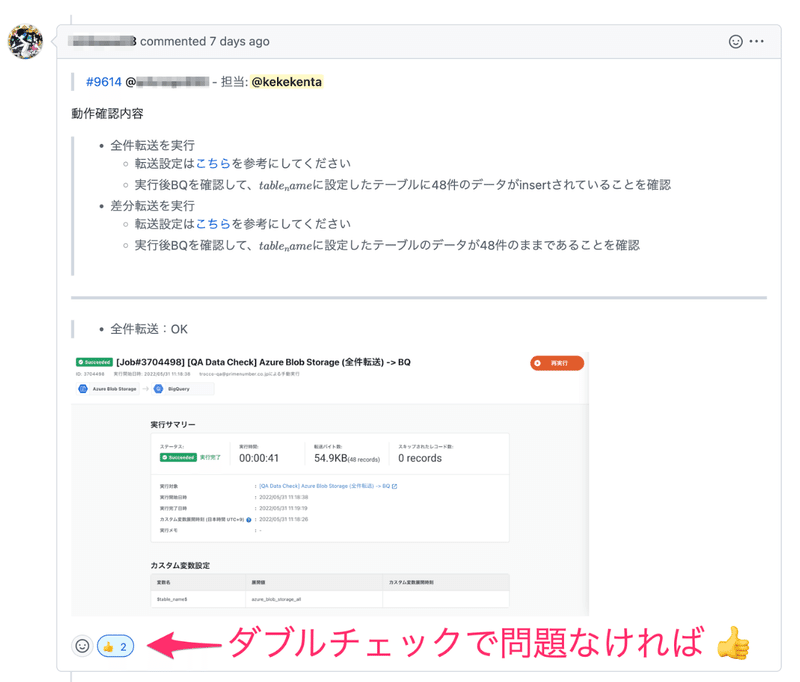Click the 実行サマリー heading
Image resolution: width=800 pixels, height=682 pixels.
coord(173,424)
